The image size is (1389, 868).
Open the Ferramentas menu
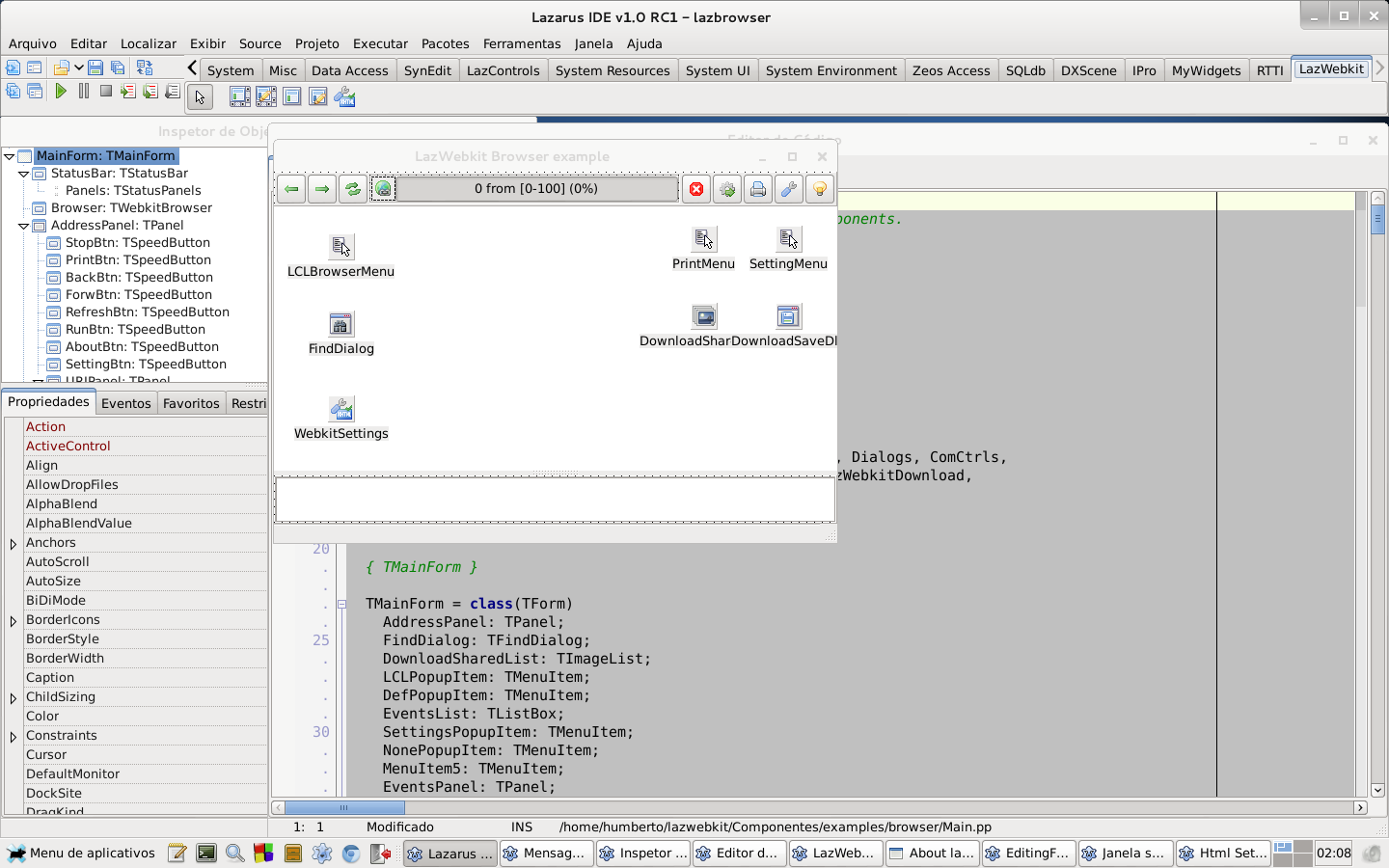522,43
